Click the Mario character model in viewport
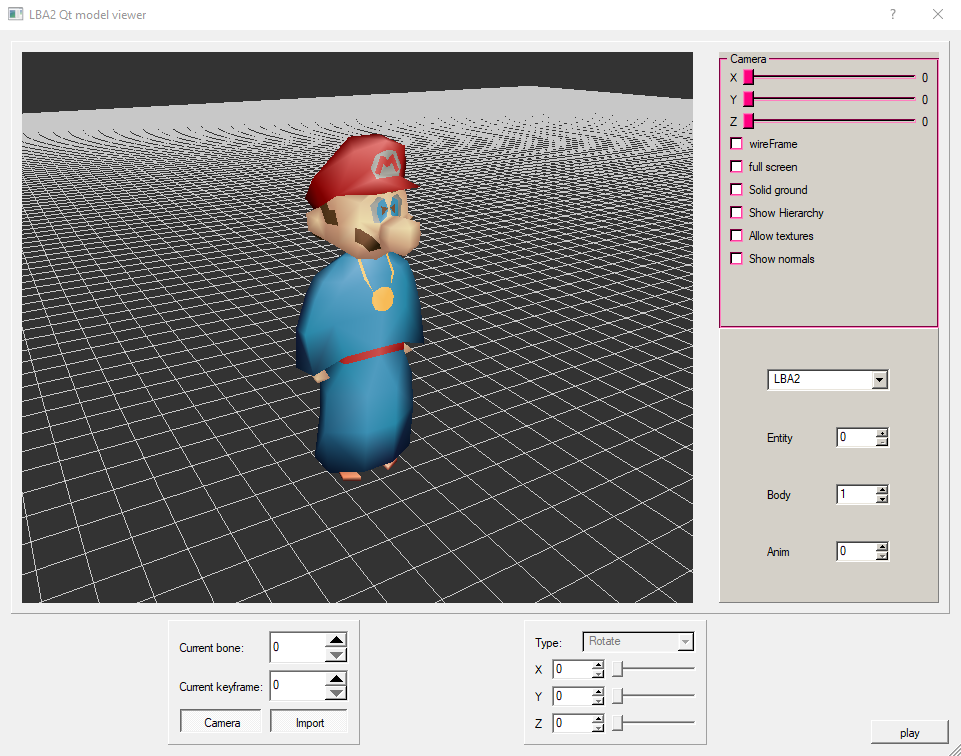This screenshot has height=756, width=961. pos(362,306)
